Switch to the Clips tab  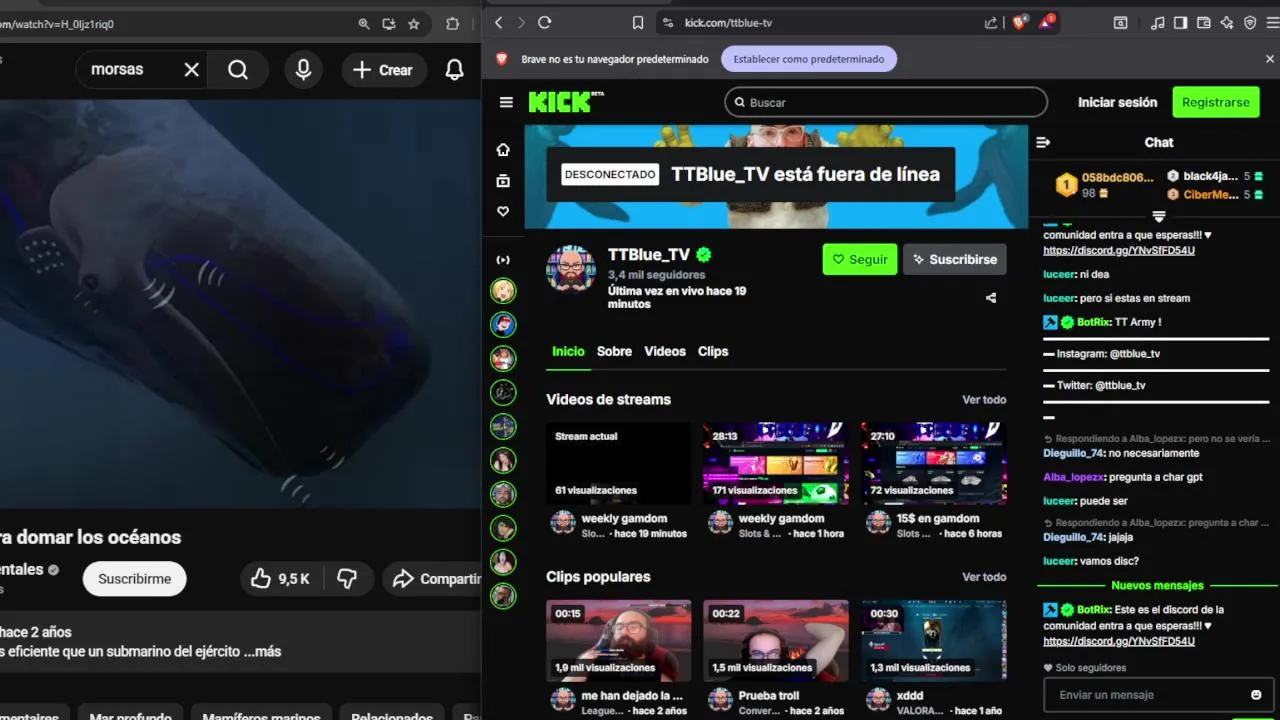[713, 352]
